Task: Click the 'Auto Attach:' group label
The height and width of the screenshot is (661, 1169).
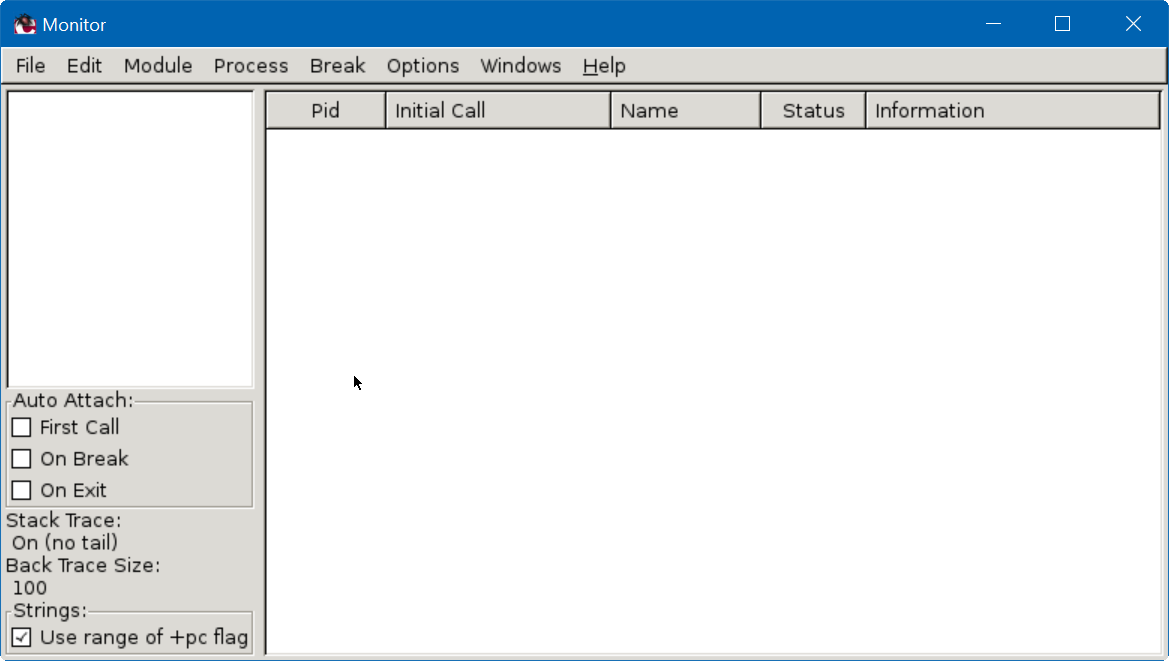Action: pos(73,400)
